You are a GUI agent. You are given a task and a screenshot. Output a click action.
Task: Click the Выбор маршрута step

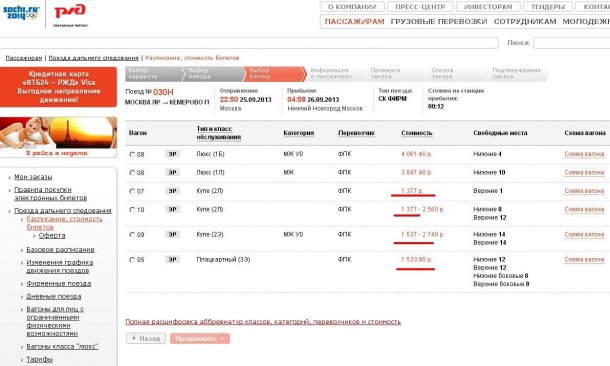(154, 74)
